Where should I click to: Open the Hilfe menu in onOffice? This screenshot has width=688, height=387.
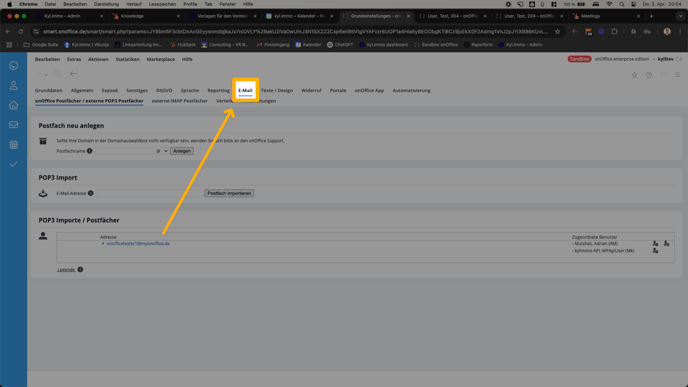pos(187,59)
